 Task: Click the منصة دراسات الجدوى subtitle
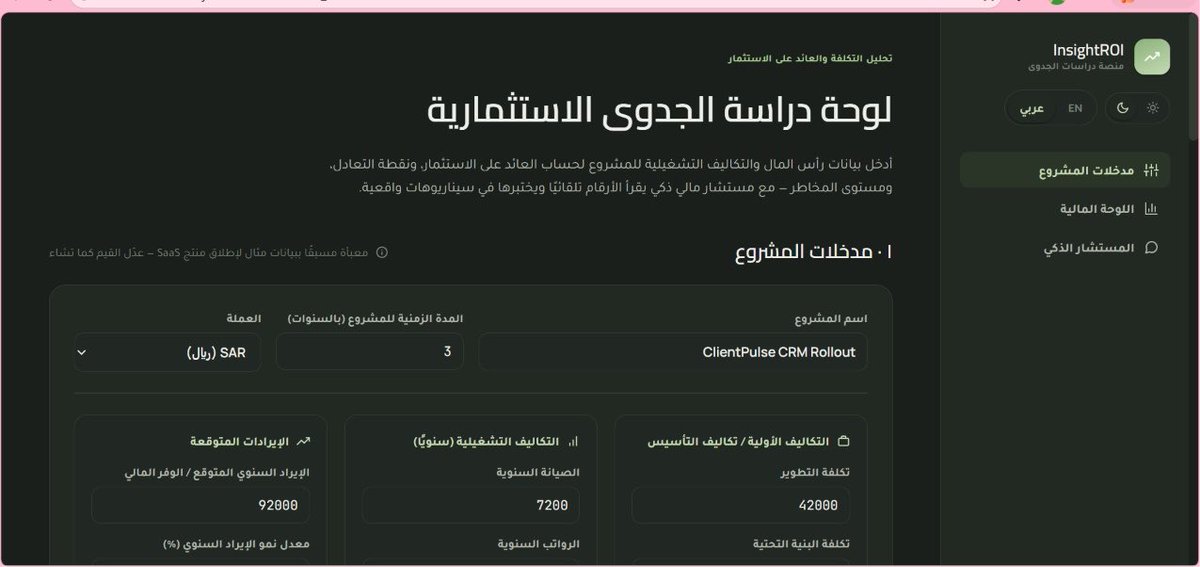pos(1076,66)
